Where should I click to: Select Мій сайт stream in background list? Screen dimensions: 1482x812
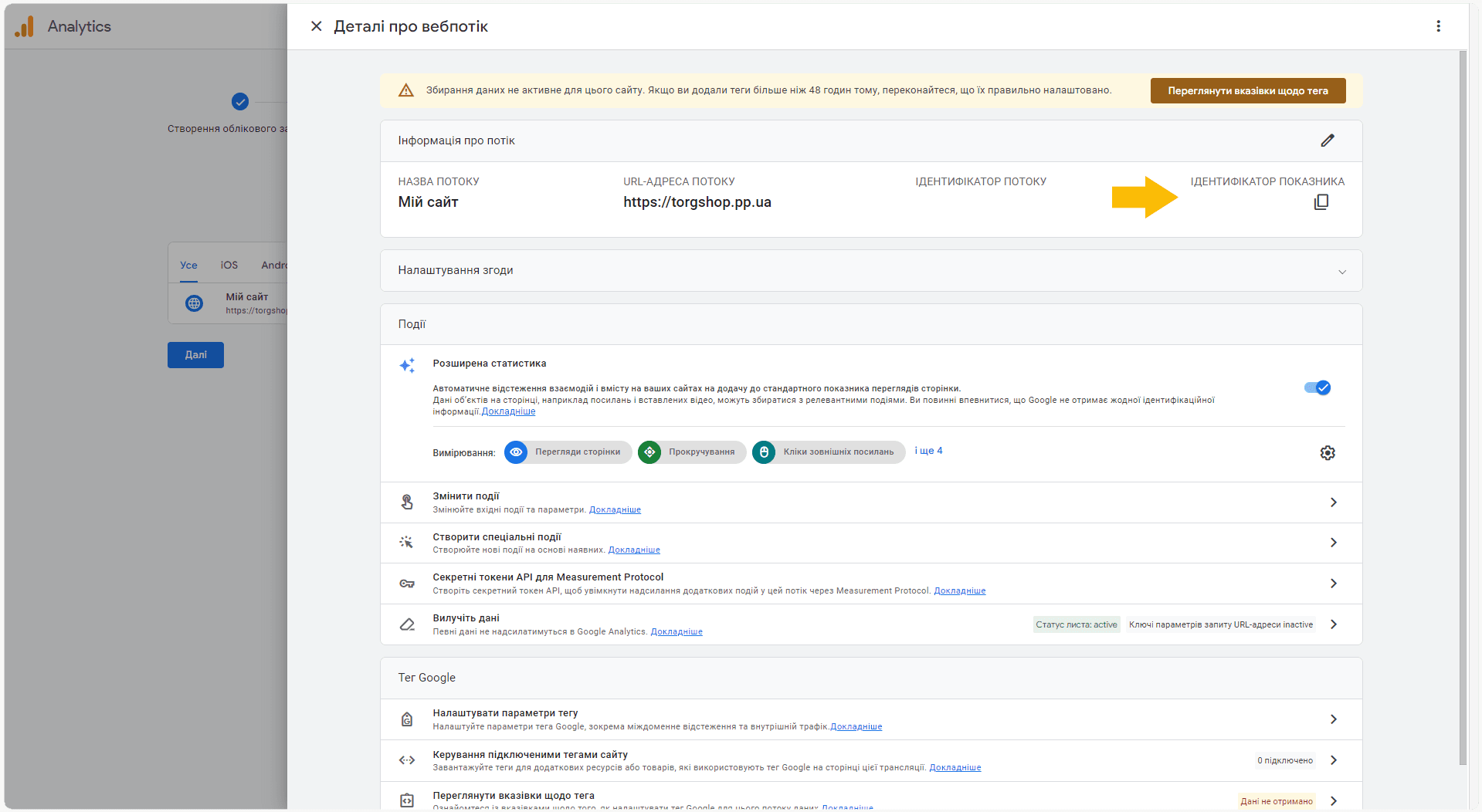coord(229,303)
